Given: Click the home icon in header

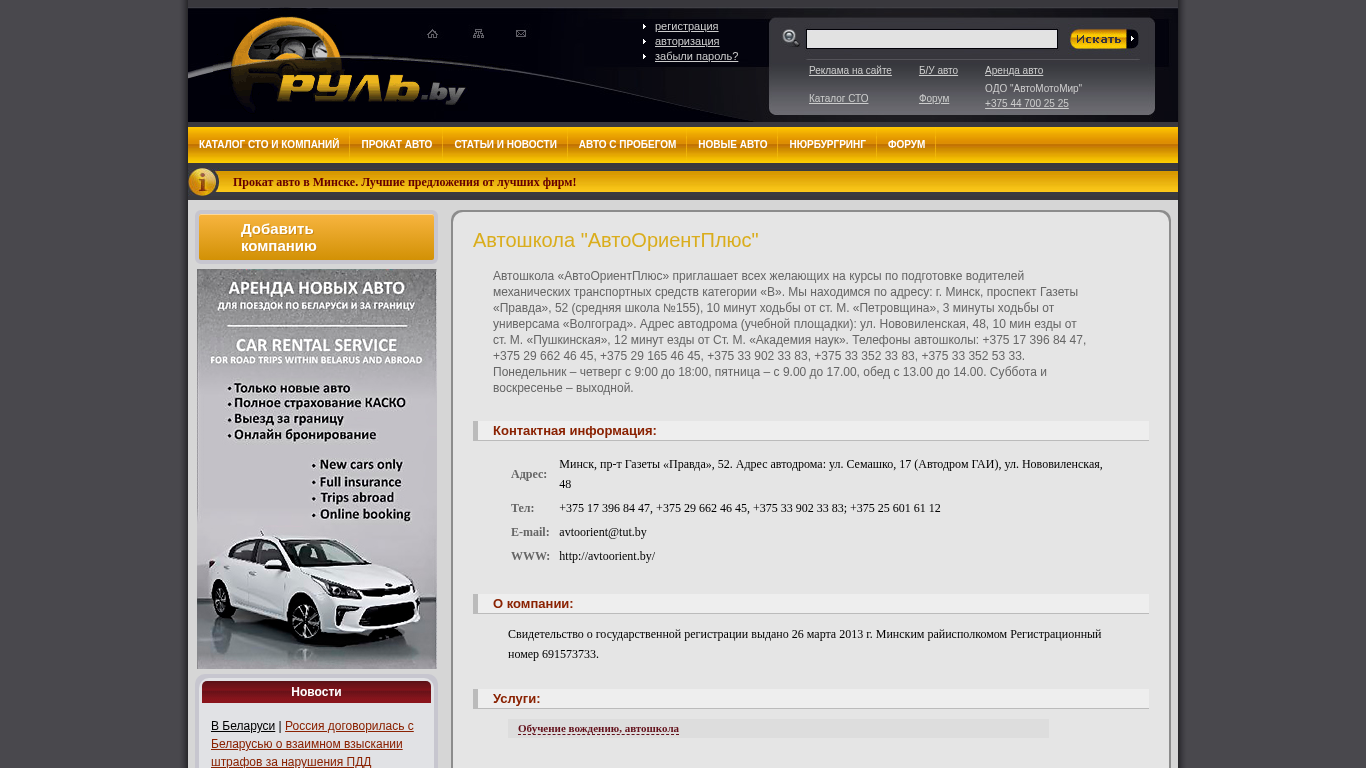Looking at the screenshot, I should (432, 34).
